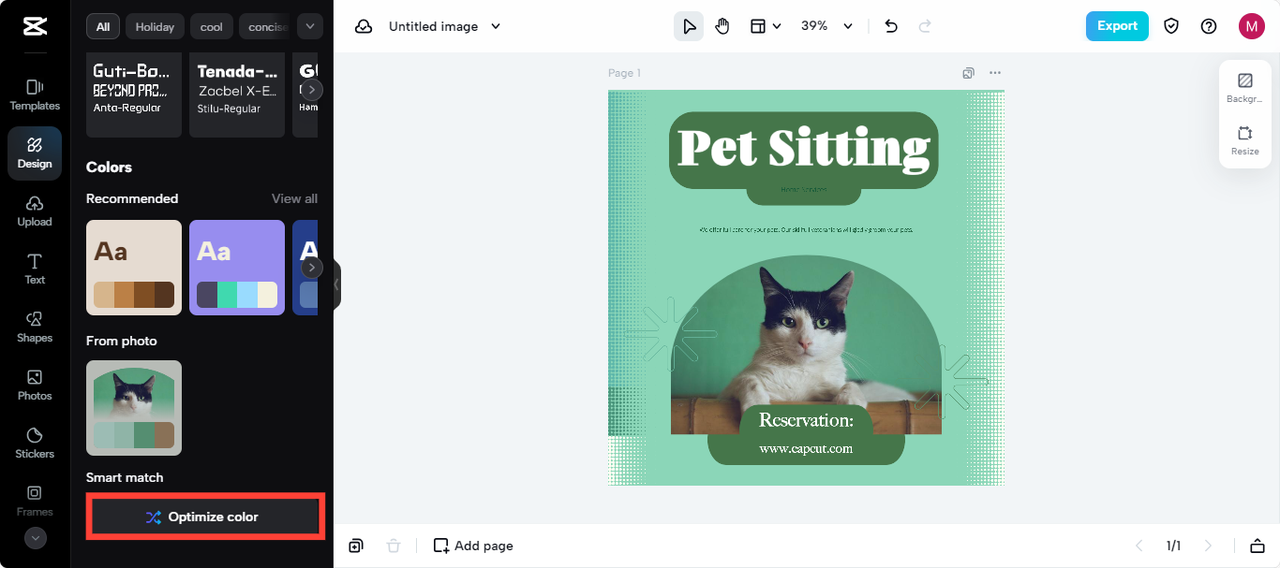
Task: Open the Stickers sidebar panel
Action: [35, 443]
